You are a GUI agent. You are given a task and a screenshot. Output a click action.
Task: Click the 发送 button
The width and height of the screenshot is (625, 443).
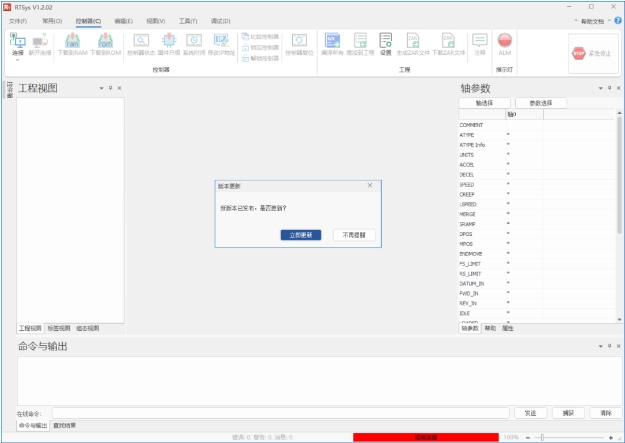(x=531, y=413)
